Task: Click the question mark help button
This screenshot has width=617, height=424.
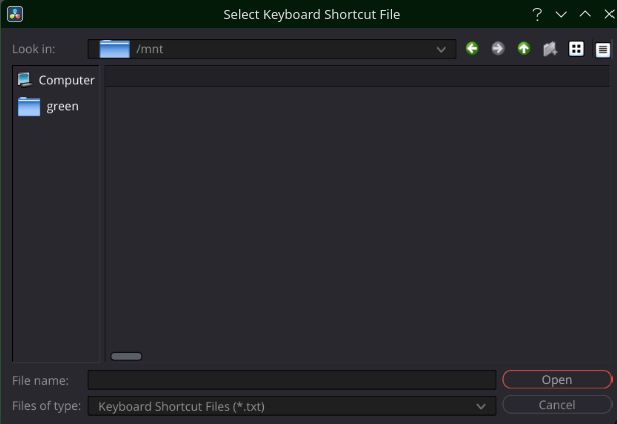Action: (537, 15)
